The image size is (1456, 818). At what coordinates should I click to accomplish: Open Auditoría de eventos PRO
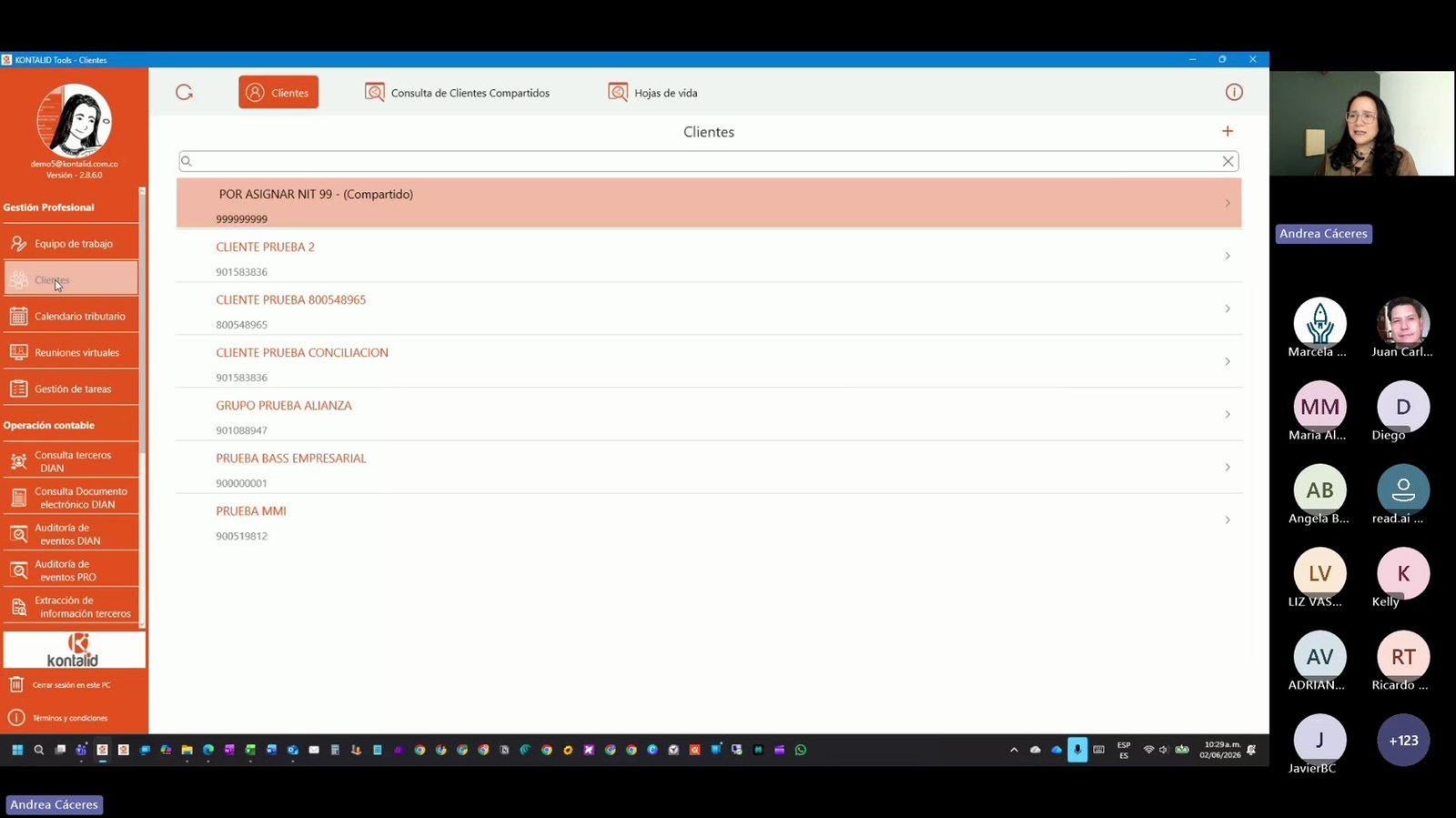click(71, 571)
